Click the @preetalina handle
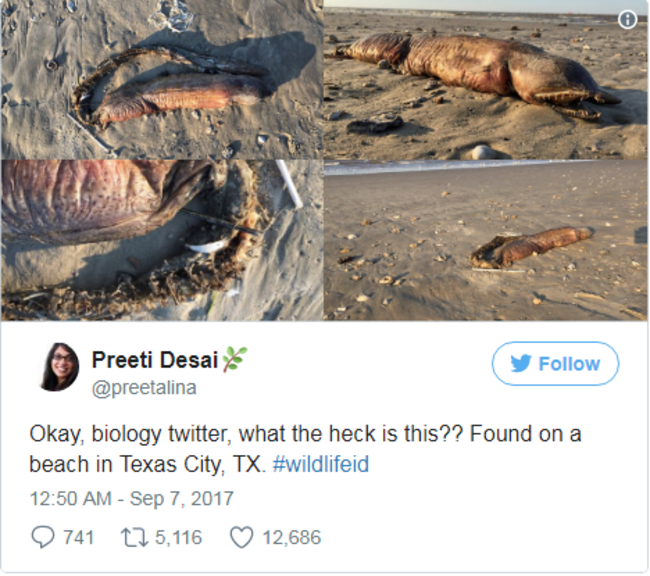 pyautogui.click(x=144, y=388)
